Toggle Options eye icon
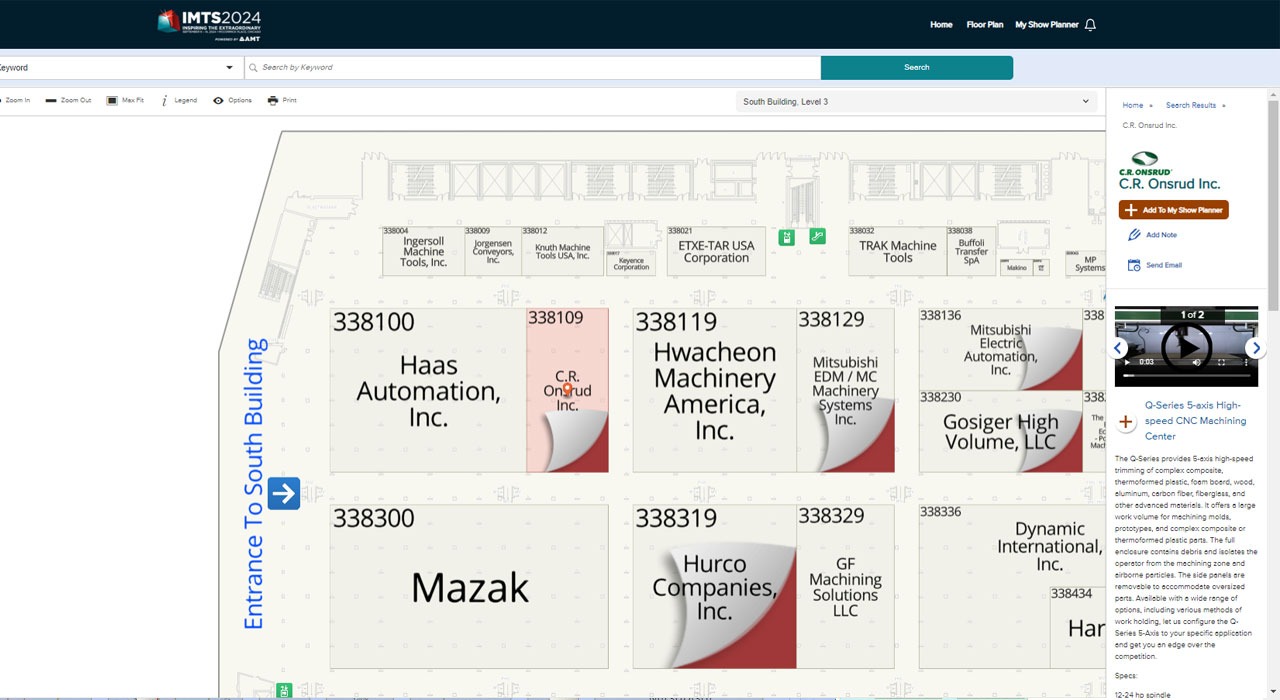This screenshot has width=1280, height=700. pyautogui.click(x=218, y=100)
